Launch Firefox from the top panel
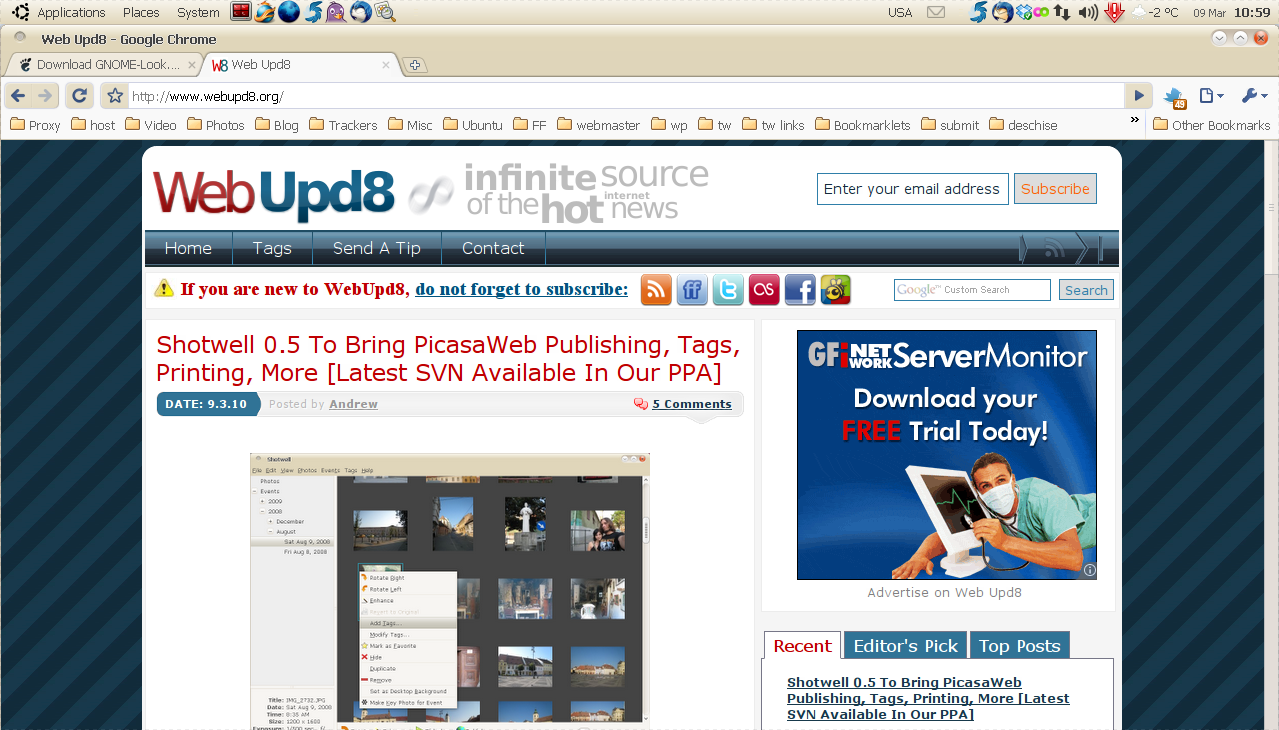This screenshot has height=730, width=1279. (265, 12)
